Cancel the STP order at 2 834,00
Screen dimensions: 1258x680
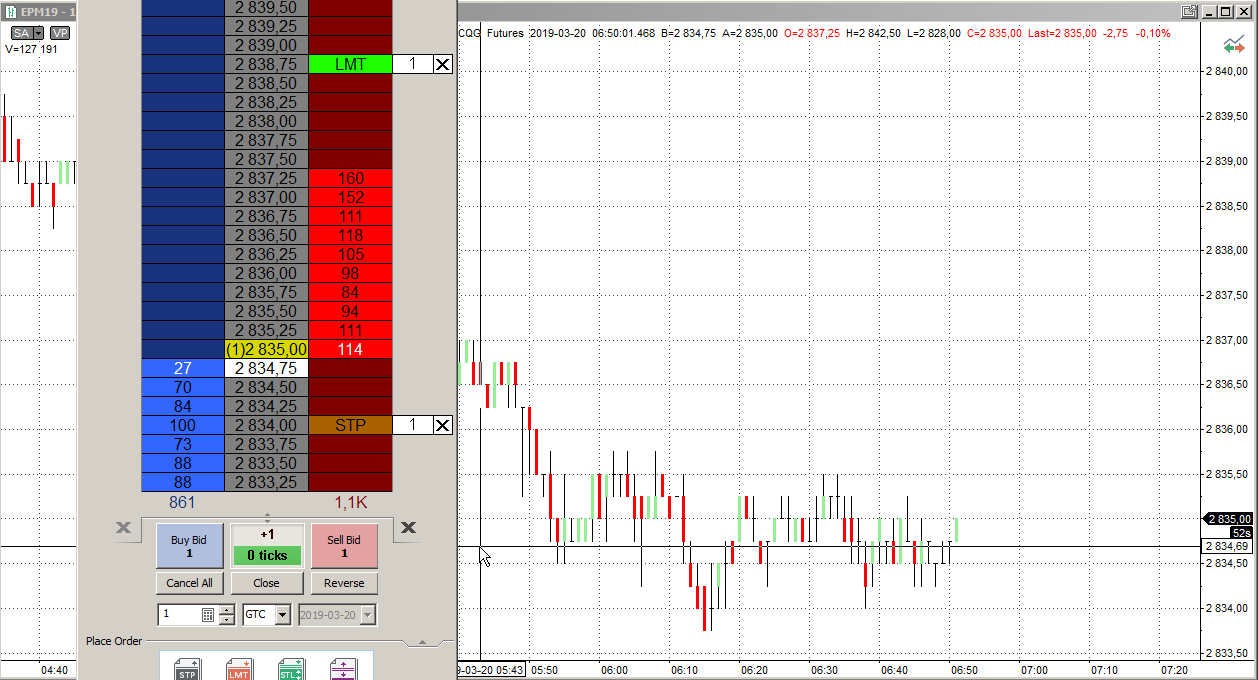point(442,425)
